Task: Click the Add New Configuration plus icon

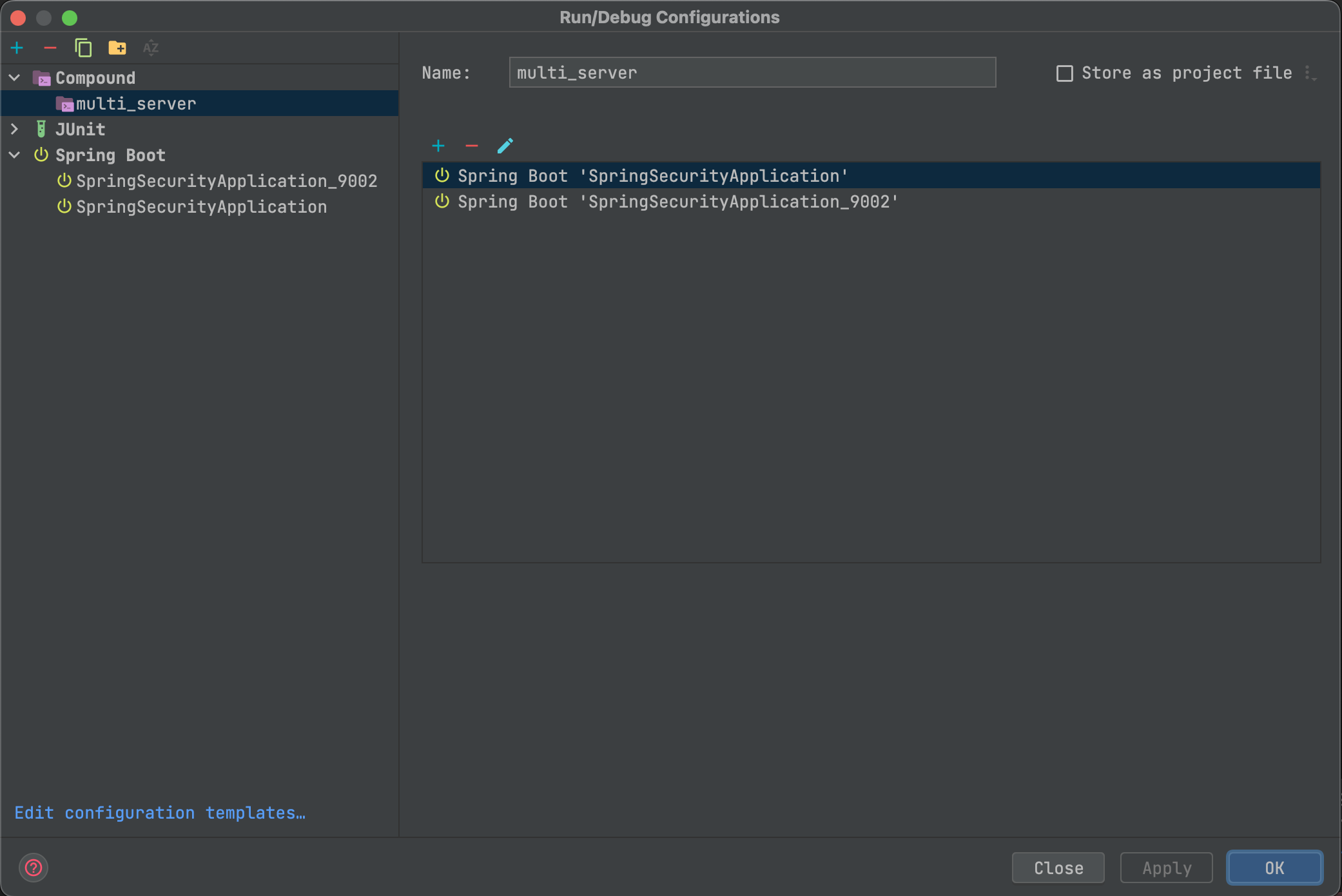Action: tap(17, 48)
